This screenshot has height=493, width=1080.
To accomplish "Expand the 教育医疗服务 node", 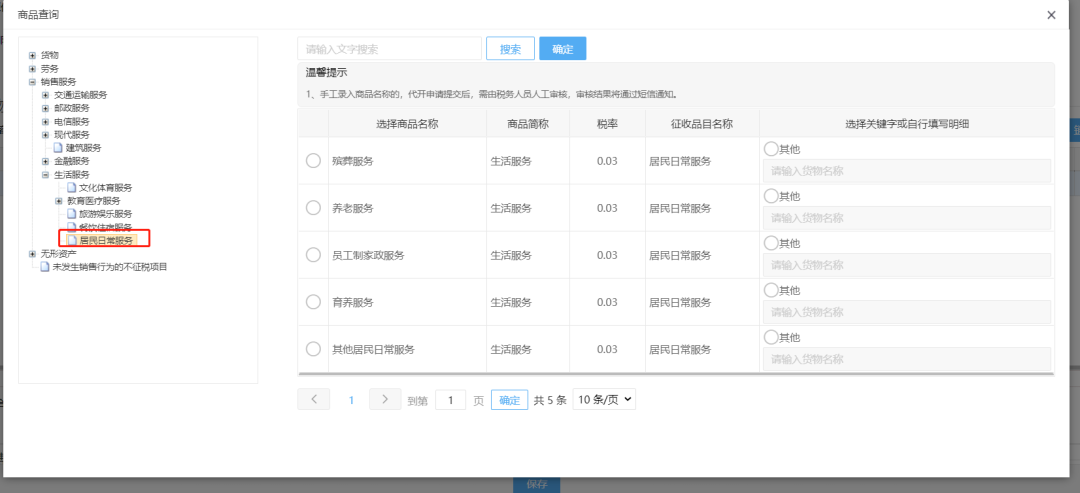I will pos(59,201).
